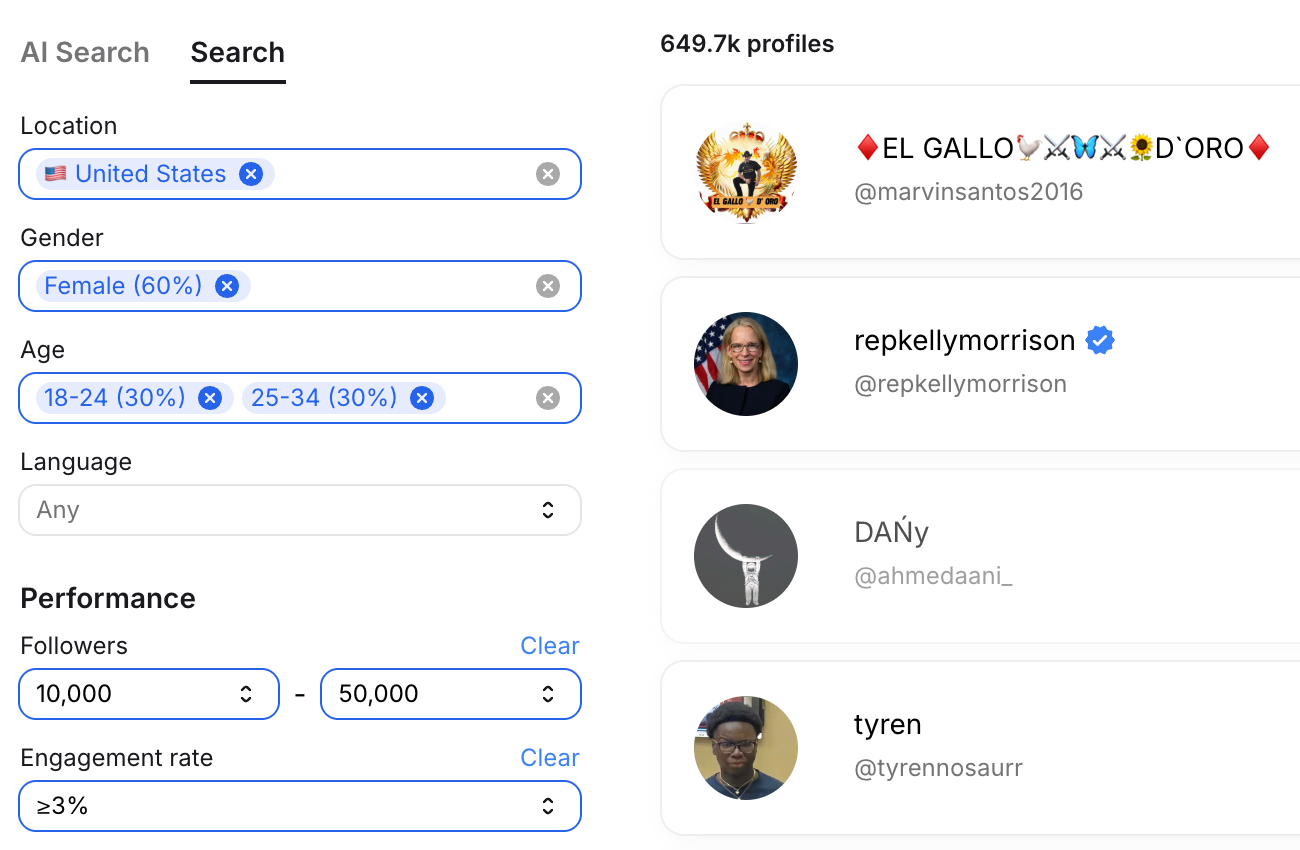This screenshot has height=850, width=1300.
Task: Open tyren's profile card
Action: tap(980, 747)
